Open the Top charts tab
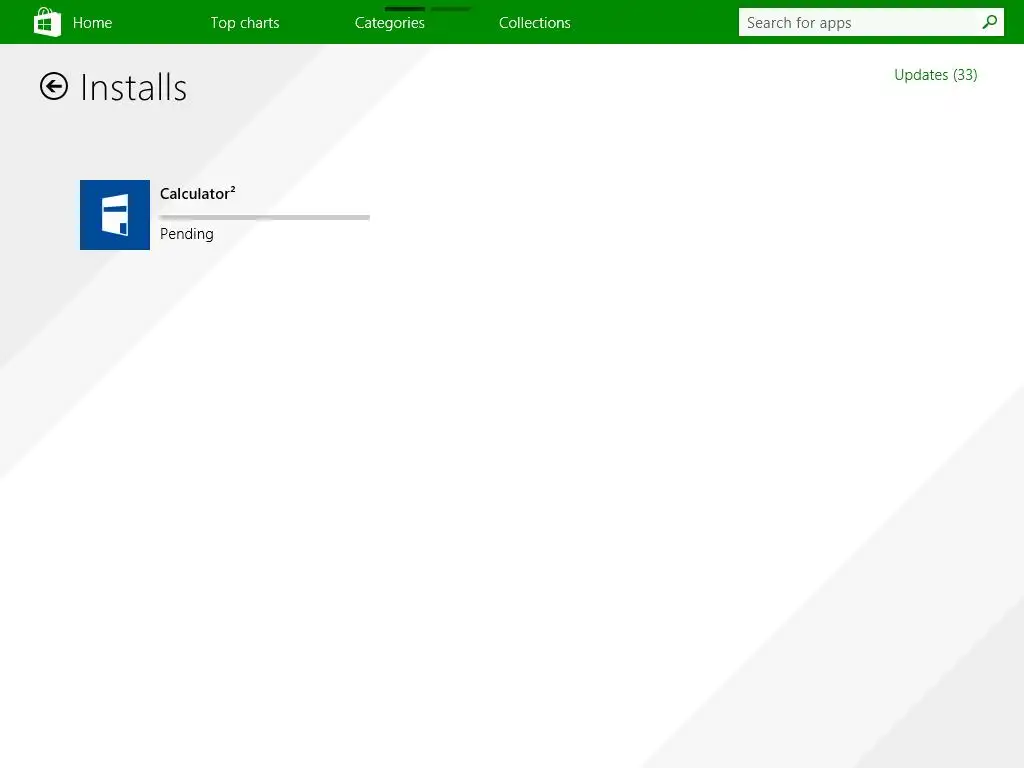The height and width of the screenshot is (768, 1024). tap(245, 23)
